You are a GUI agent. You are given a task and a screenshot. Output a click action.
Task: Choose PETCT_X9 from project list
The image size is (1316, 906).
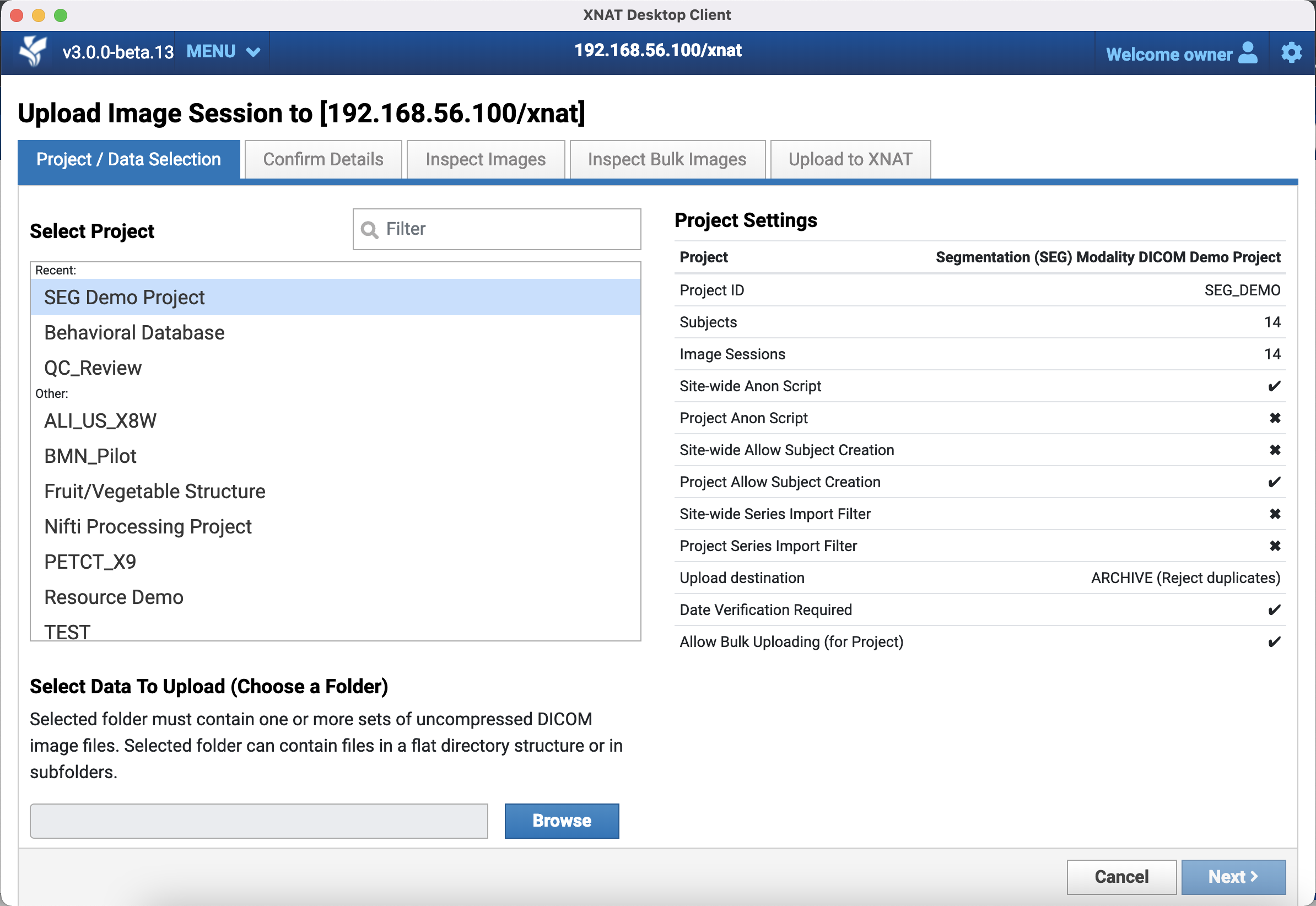coord(90,562)
